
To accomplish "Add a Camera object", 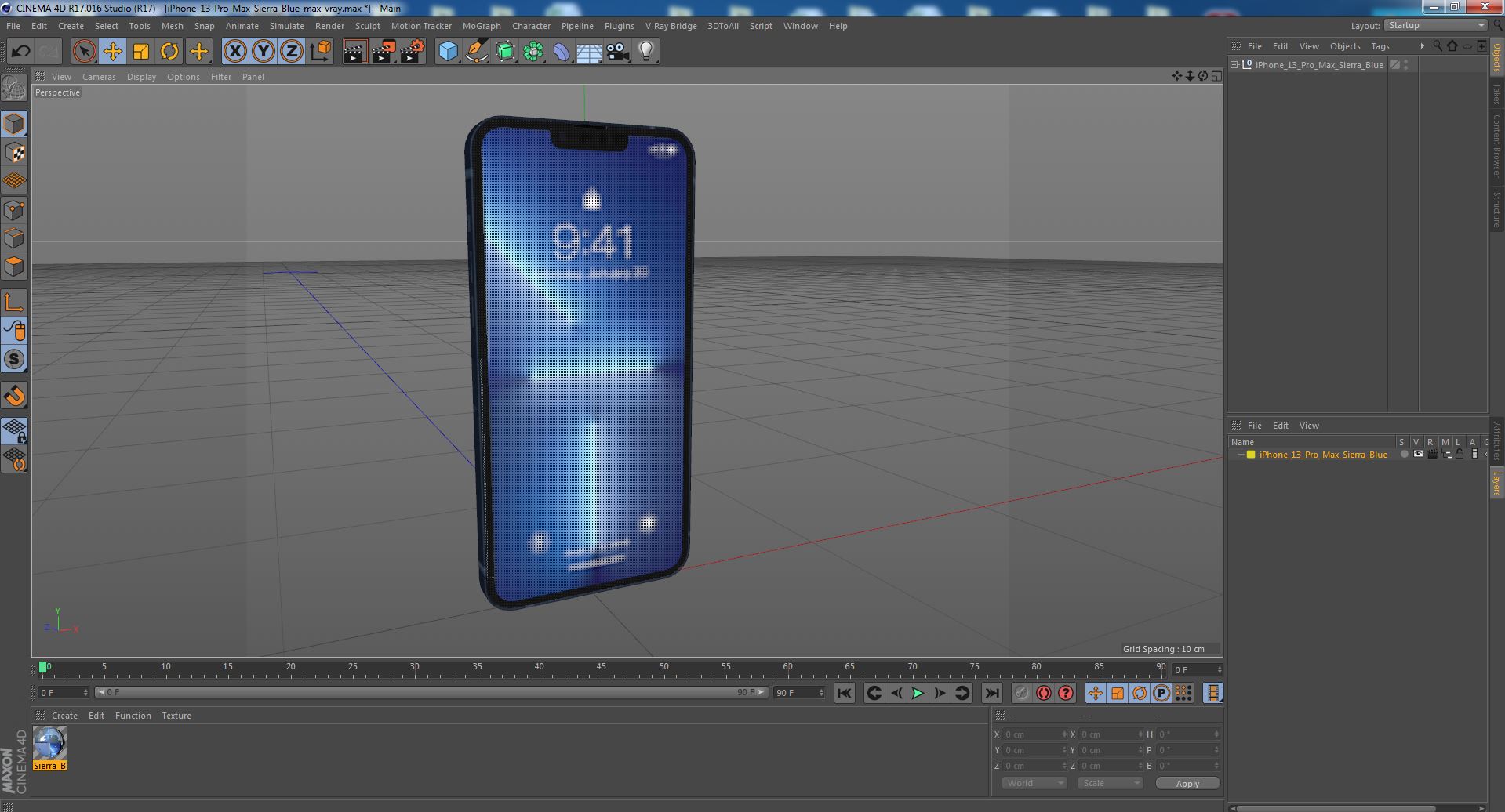I will pyautogui.click(x=617, y=52).
